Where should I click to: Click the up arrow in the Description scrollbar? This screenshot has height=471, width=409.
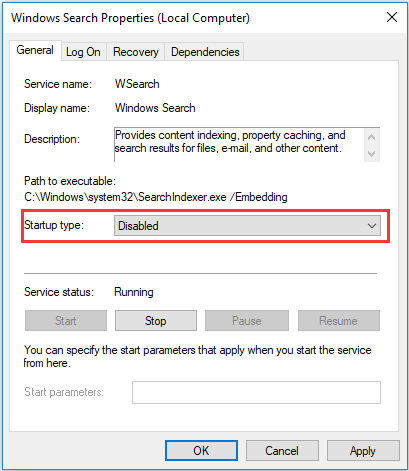371,137
